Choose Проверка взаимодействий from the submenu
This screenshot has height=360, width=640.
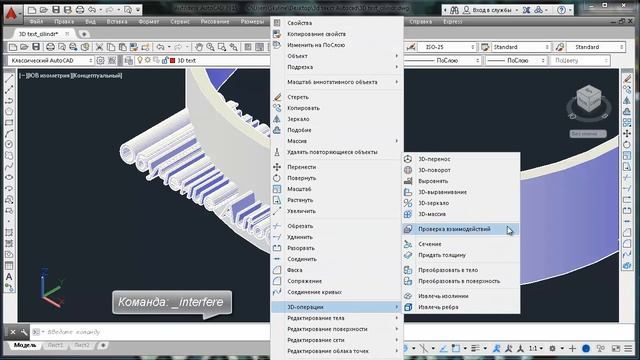pyautogui.click(x=461, y=229)
